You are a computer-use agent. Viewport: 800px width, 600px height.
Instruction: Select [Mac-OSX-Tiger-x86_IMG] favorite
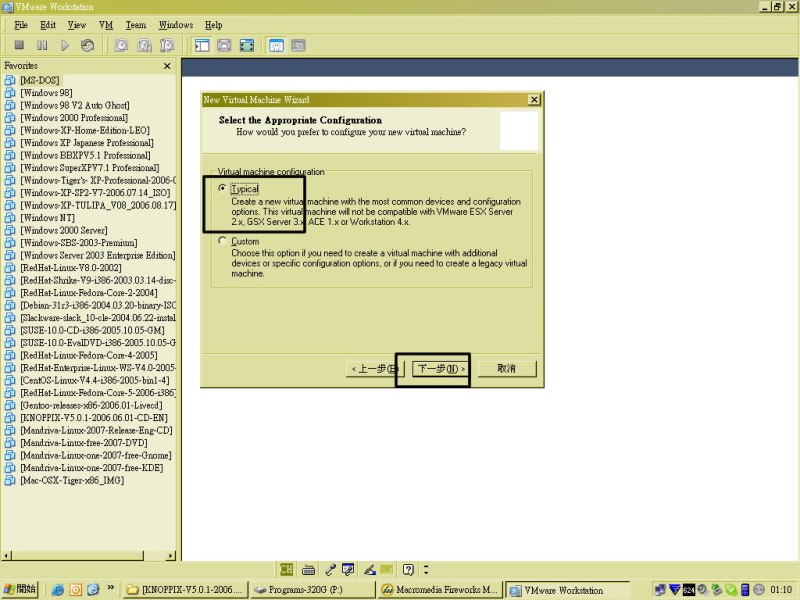(x=72, y=480)
